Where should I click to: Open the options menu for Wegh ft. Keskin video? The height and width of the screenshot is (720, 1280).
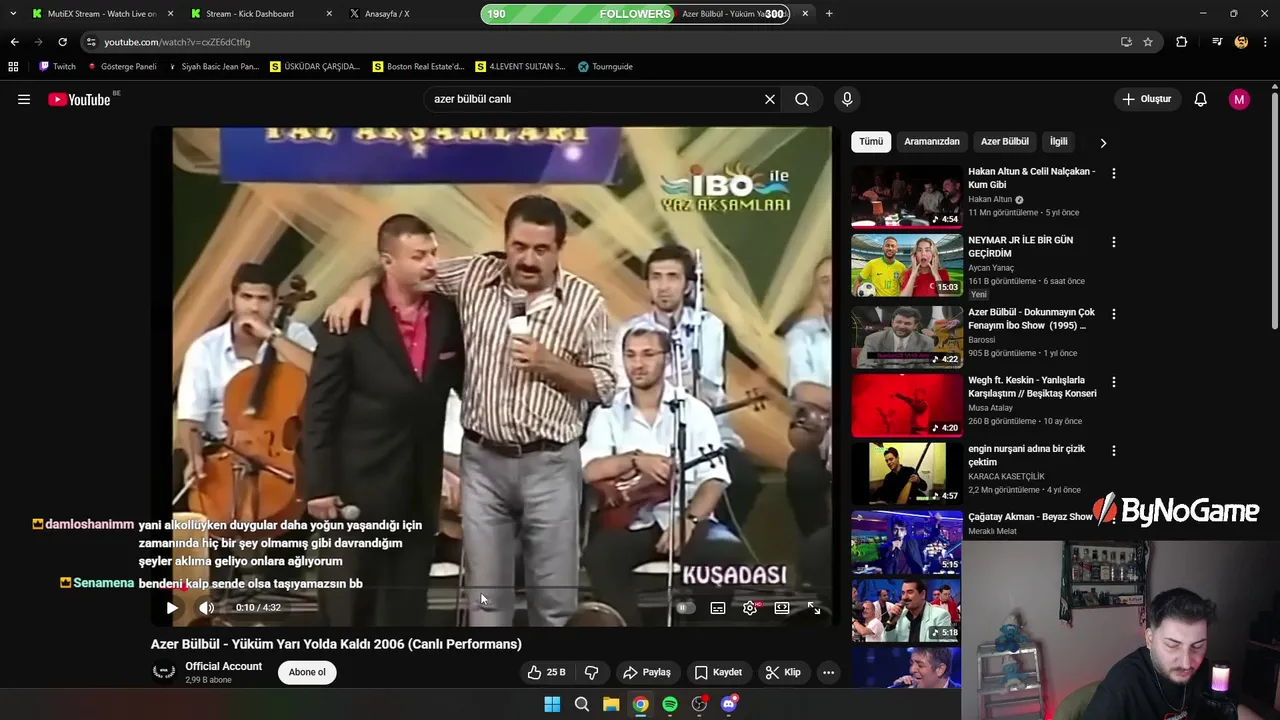point(1113,382)
